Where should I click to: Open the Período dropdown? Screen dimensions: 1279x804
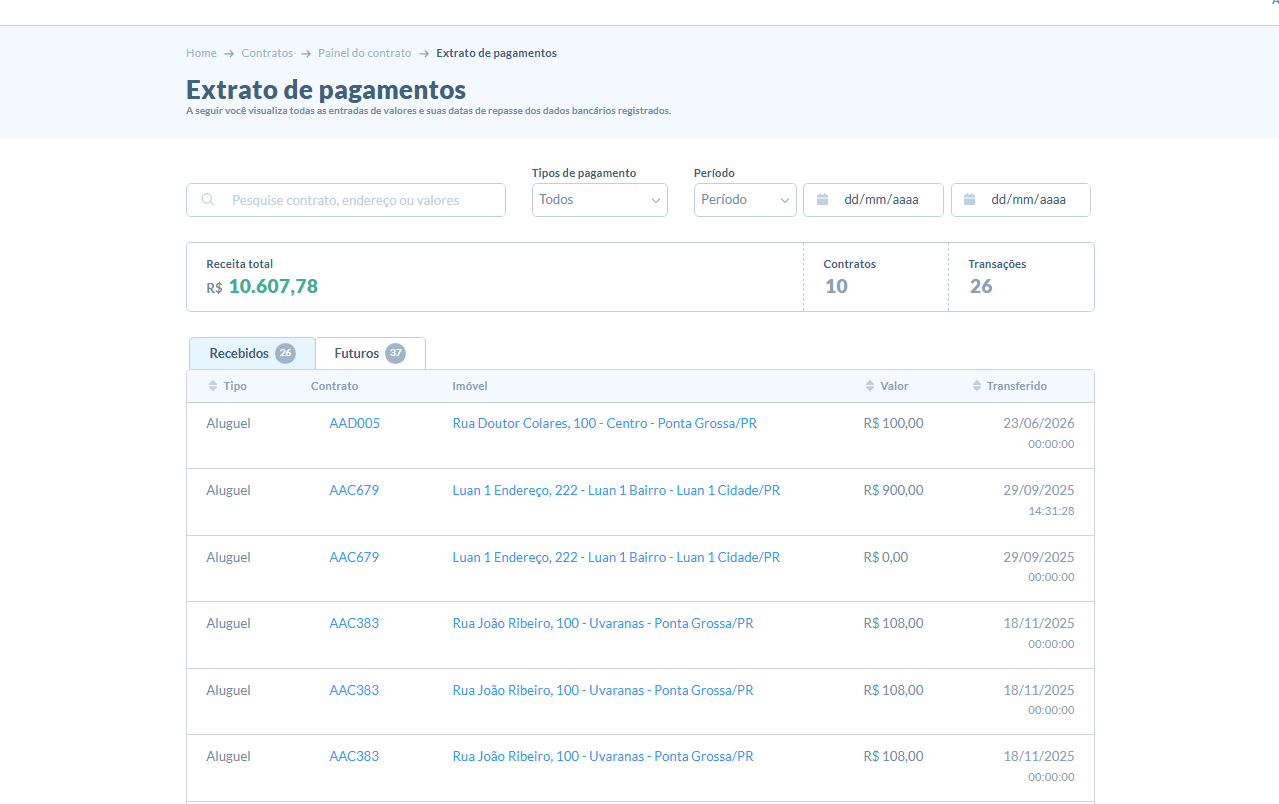pyautogui.click(x=745, y=200)
